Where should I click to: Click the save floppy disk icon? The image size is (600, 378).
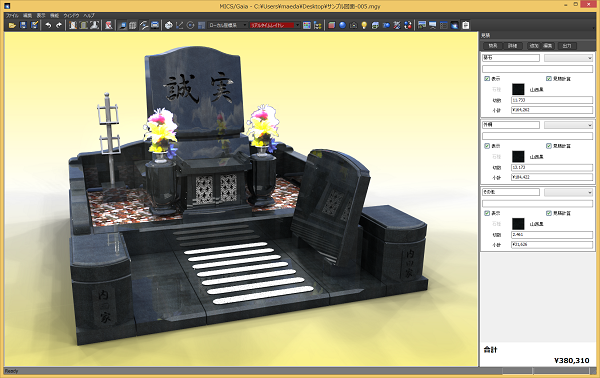coord(23,25)
